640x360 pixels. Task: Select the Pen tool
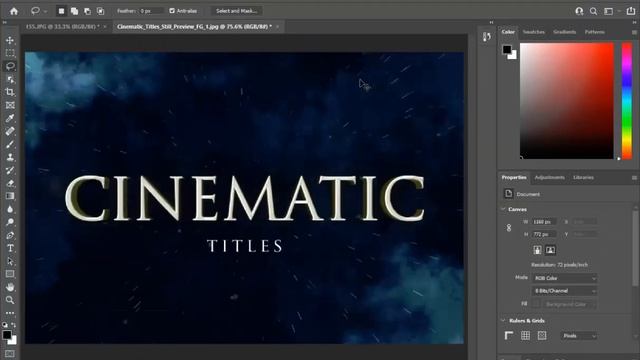click(x=10, y=236)
